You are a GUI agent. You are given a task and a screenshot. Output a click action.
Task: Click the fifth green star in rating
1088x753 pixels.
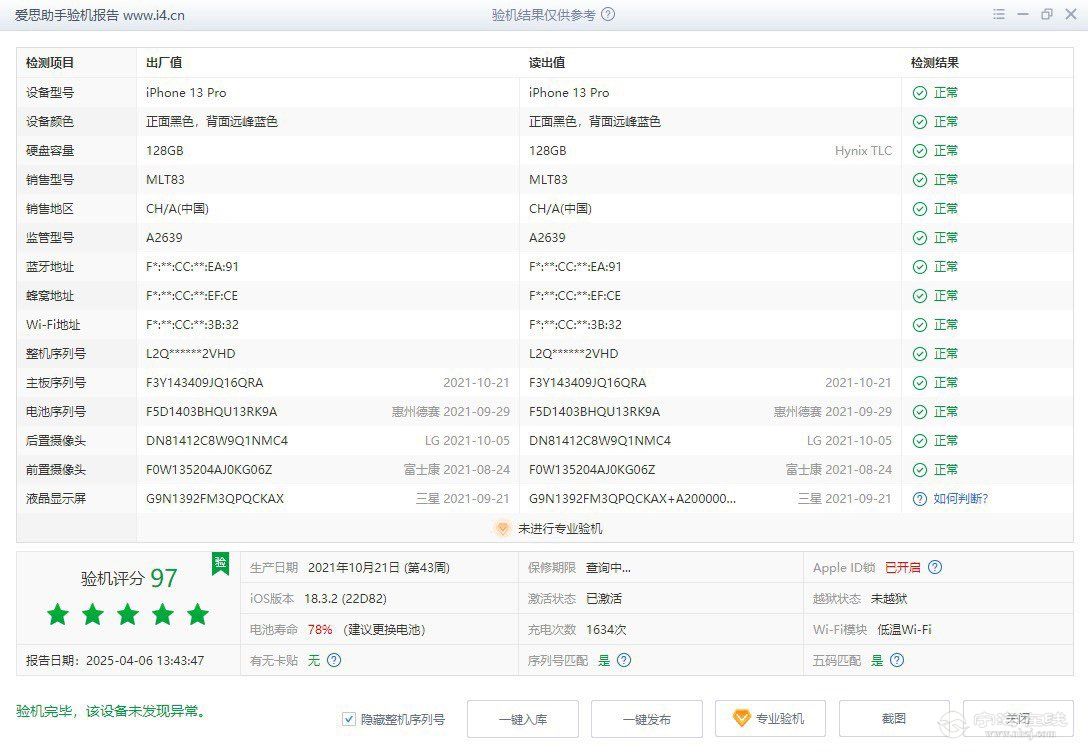(198, 614)
